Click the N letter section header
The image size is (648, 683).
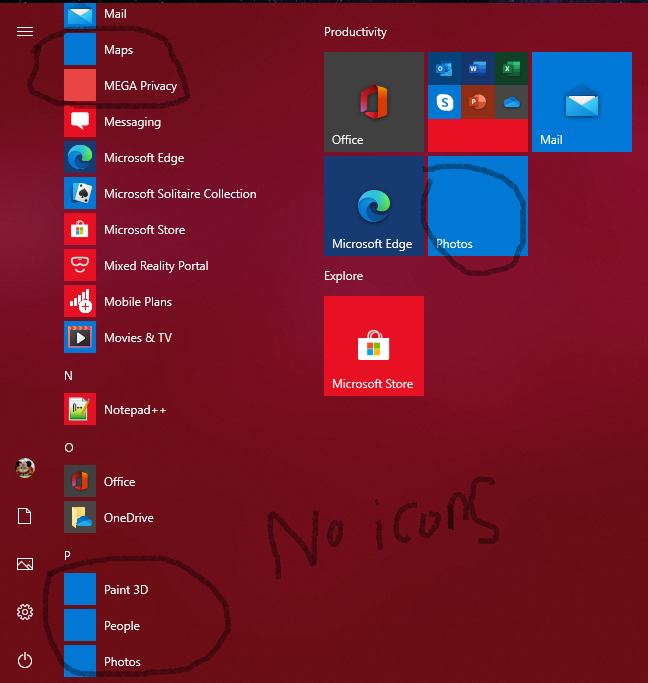68,375
